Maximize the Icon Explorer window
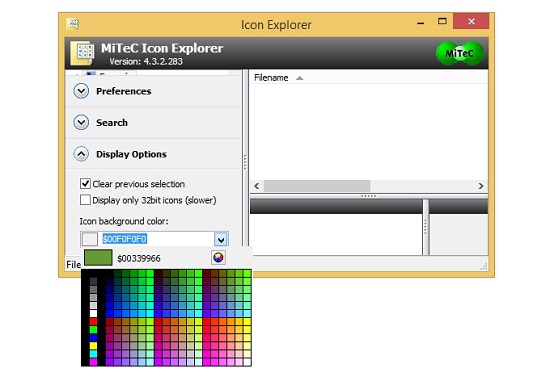 [x=442, y=21]
